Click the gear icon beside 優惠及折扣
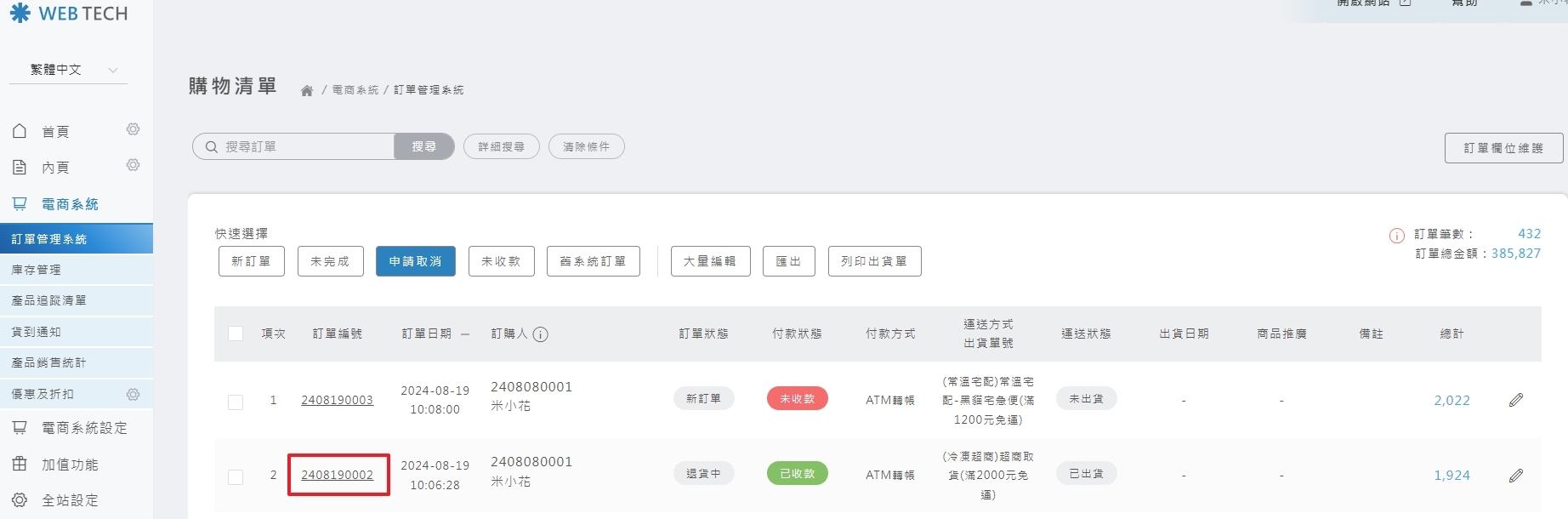Image resolution: width=1568 pixels, height=519 pixels. pos(133,395)
